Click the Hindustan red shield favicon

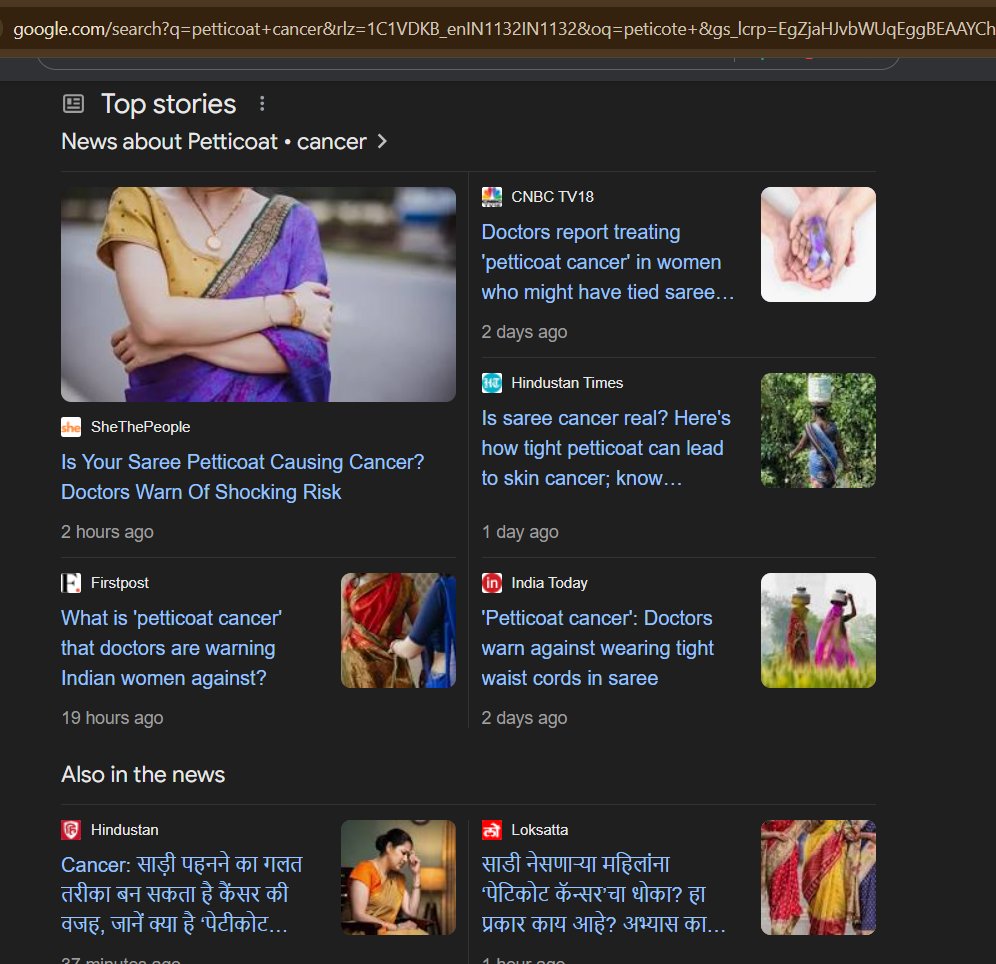[71, 830]
